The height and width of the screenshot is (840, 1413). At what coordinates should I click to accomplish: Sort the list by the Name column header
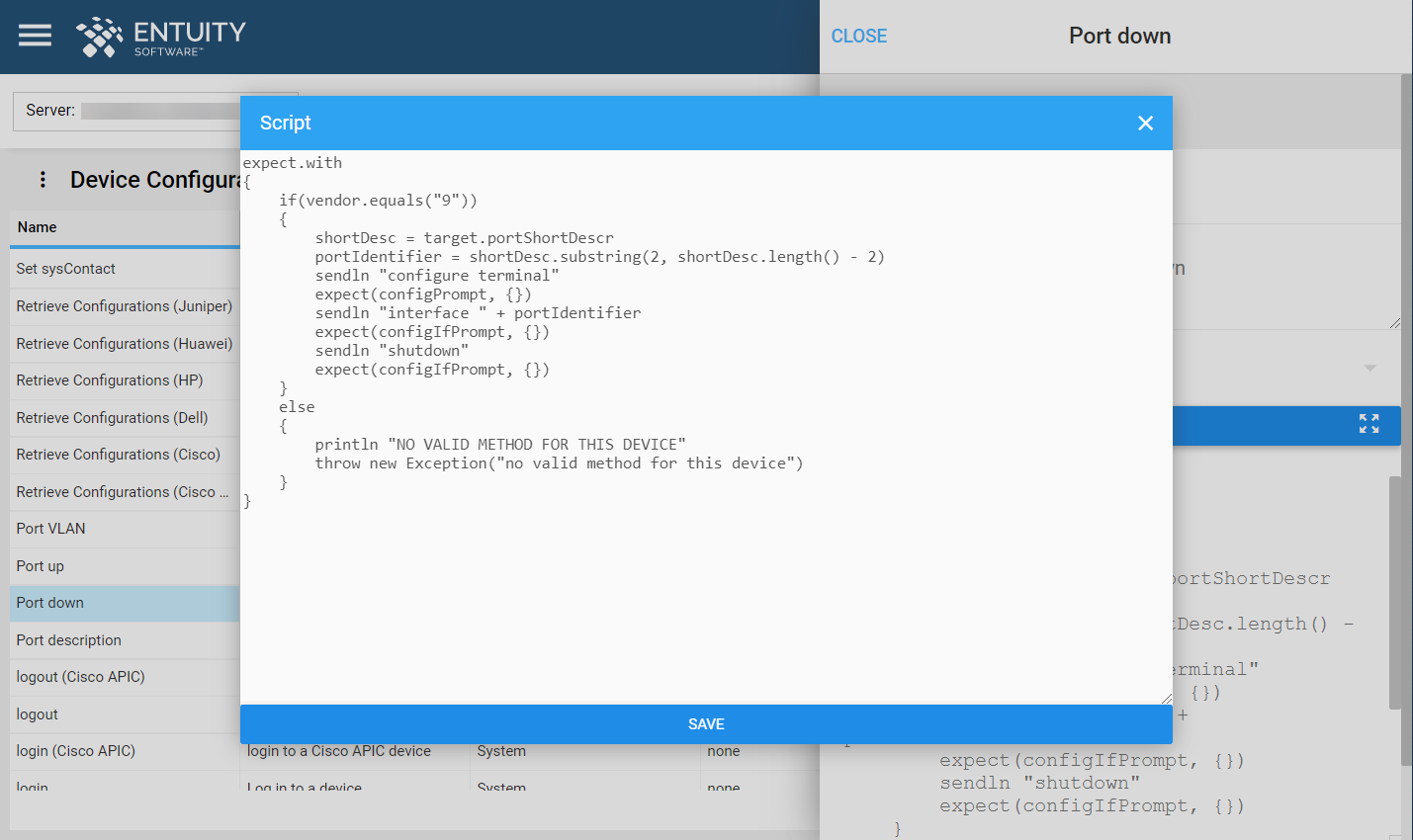pyautogui.click(x=37, y=226)
